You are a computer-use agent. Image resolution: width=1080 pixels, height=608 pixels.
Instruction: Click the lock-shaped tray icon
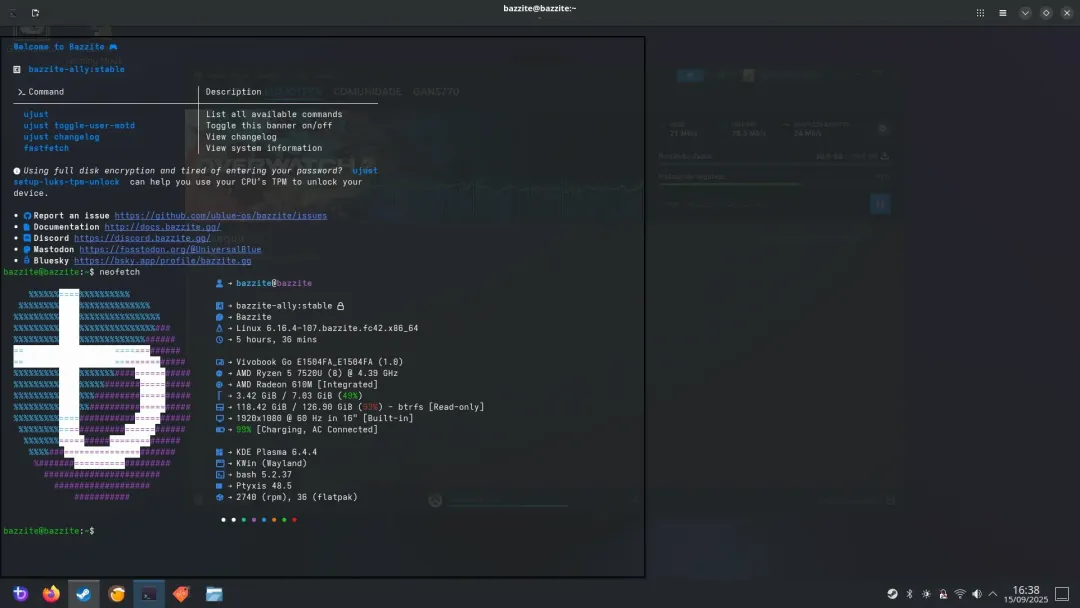click(943, 594)
